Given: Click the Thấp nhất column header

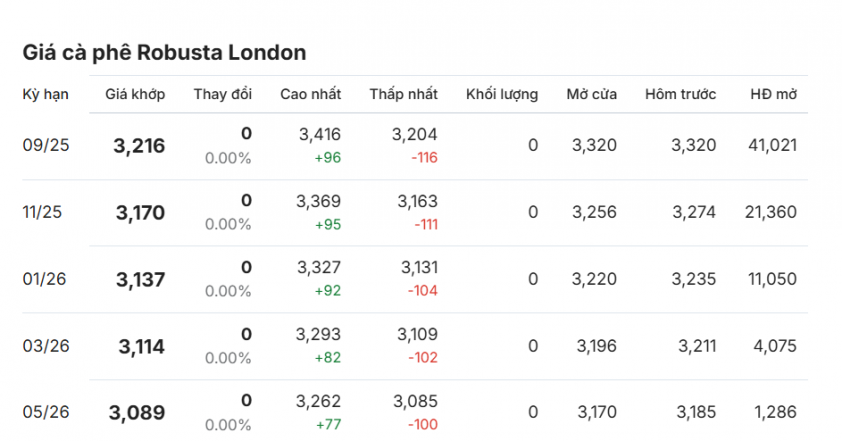Looking at the screenshot, I should tap(403, 95).
